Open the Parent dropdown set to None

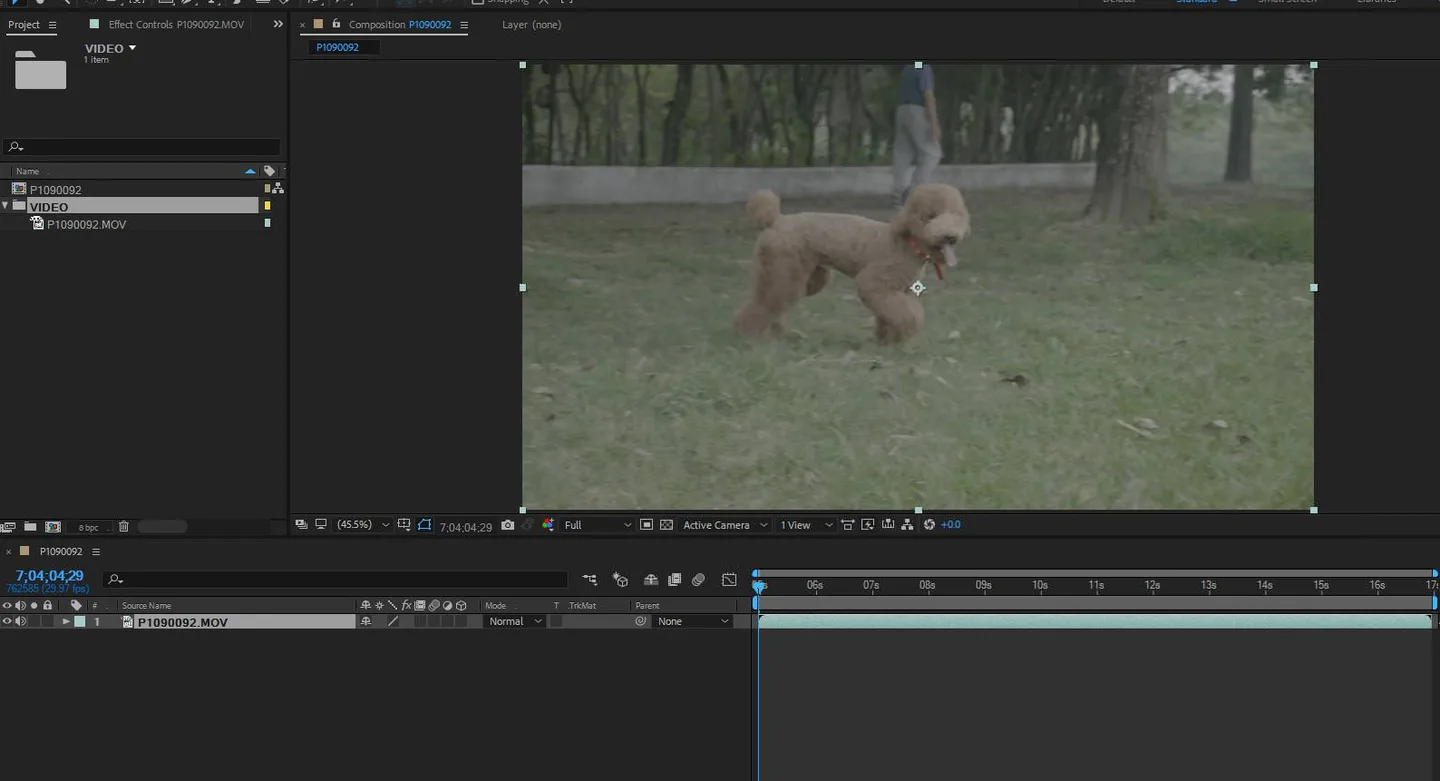(x=693, y=622)
